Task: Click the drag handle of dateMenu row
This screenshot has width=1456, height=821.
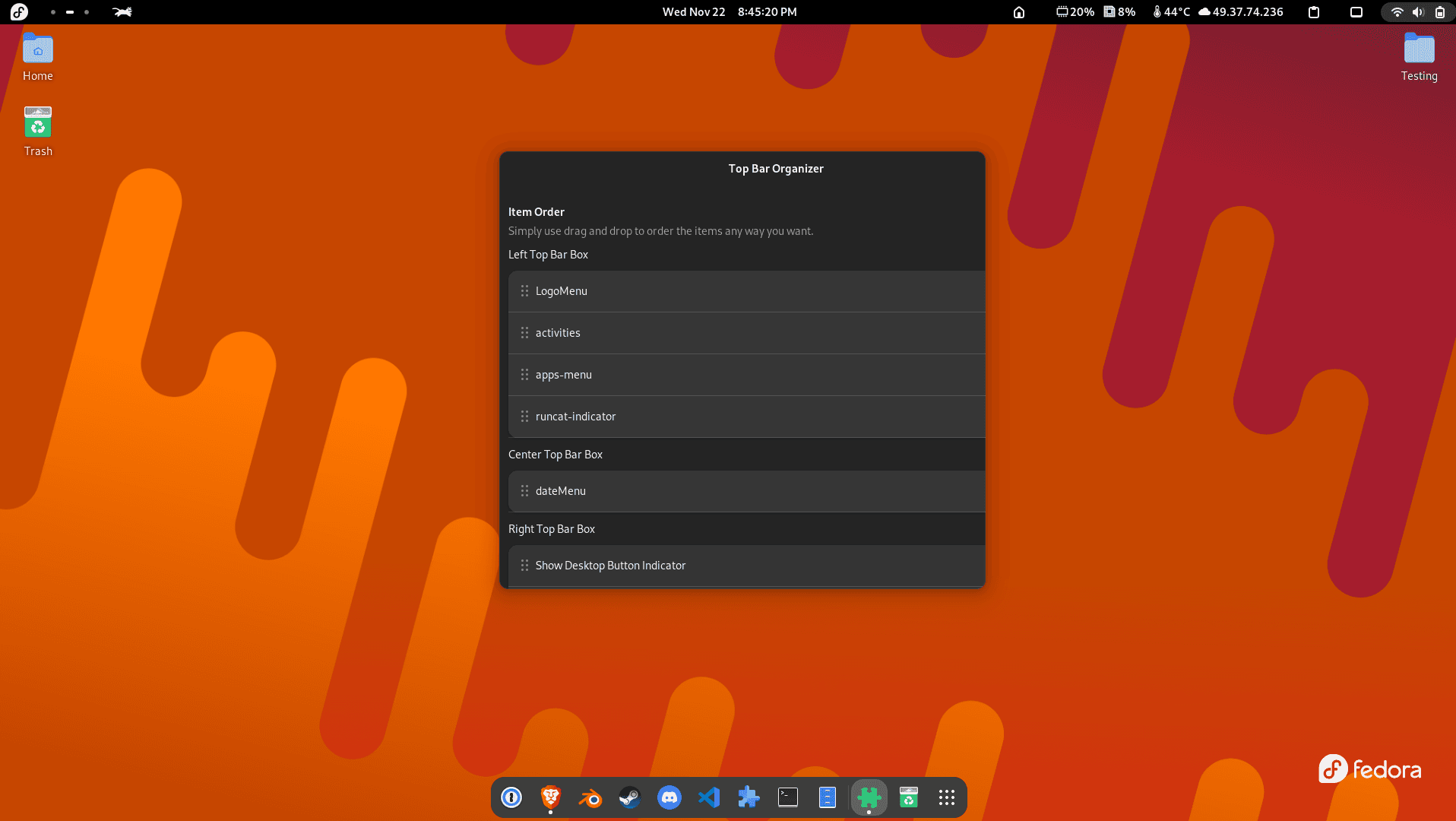Action: (524, 491)
